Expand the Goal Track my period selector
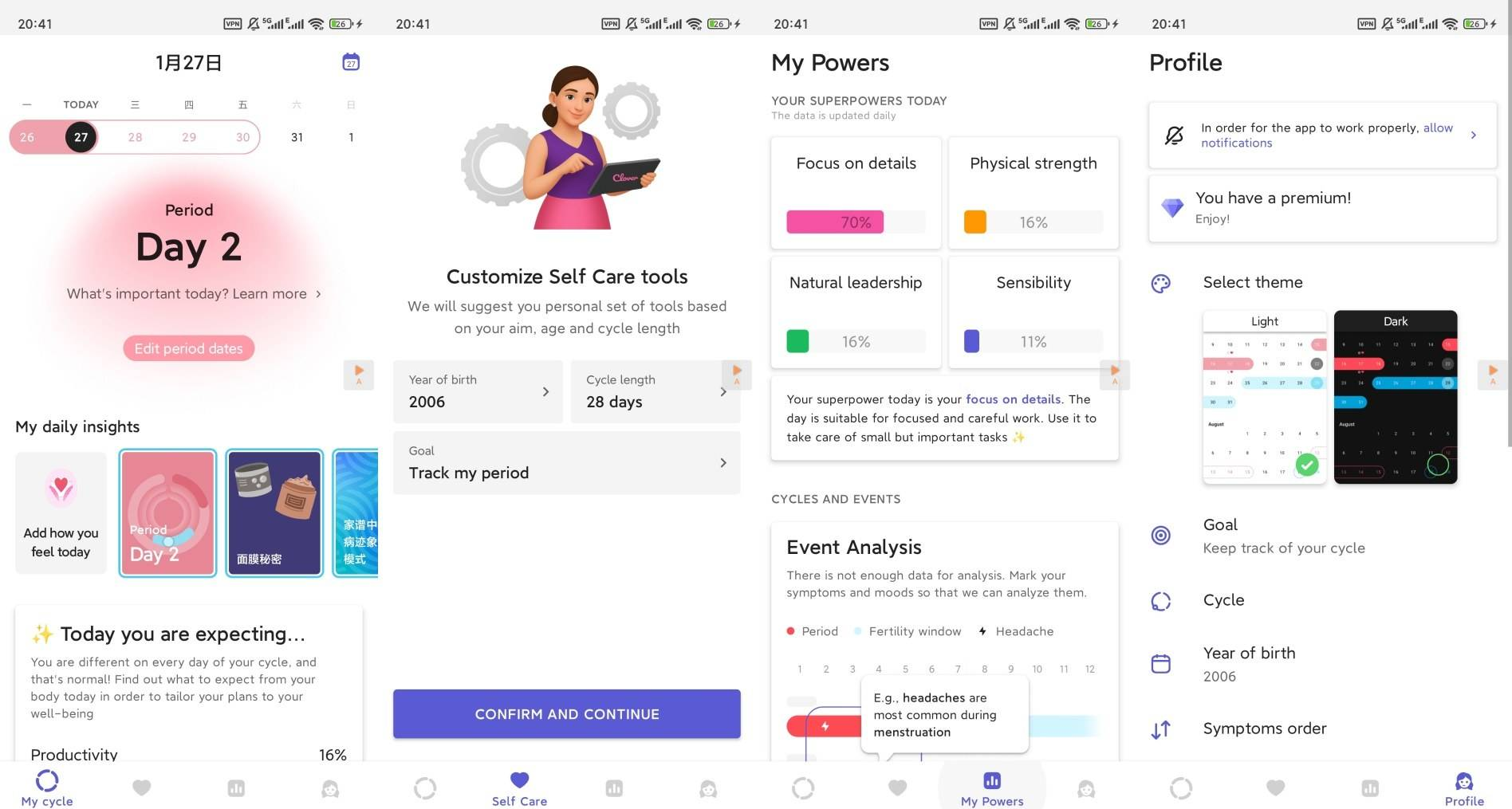 click(x=566, y=463)
